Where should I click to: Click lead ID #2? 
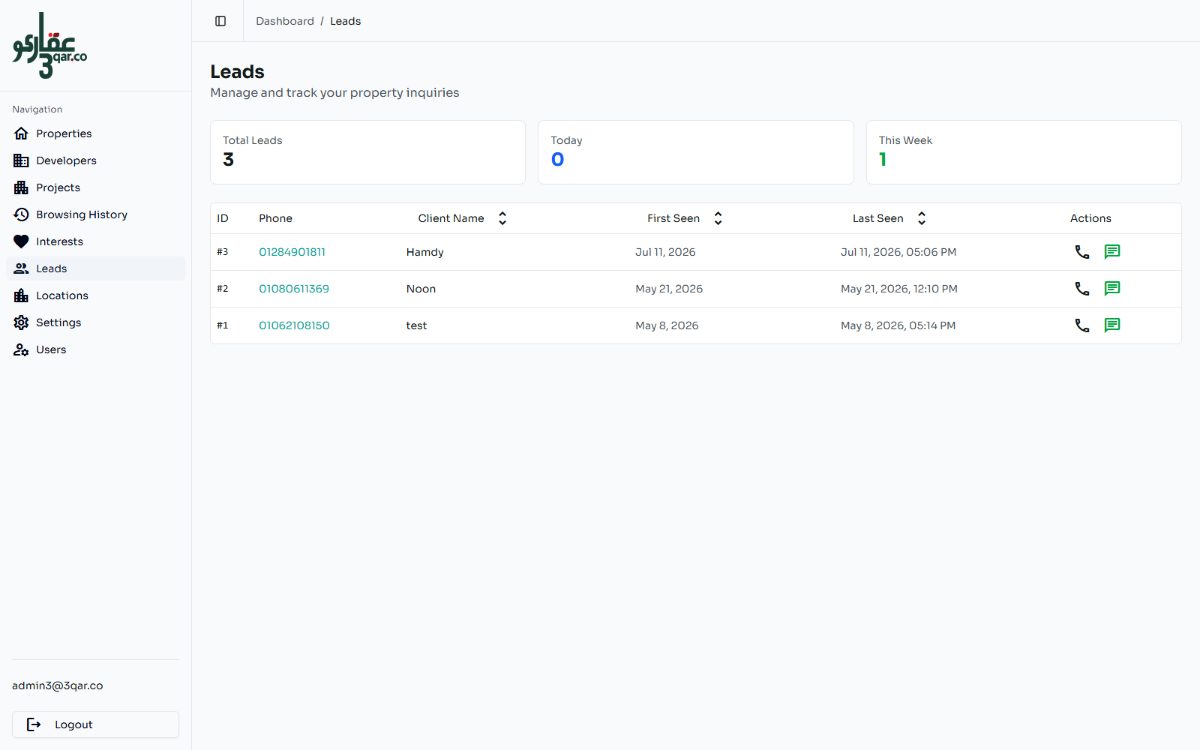[223, 289]
